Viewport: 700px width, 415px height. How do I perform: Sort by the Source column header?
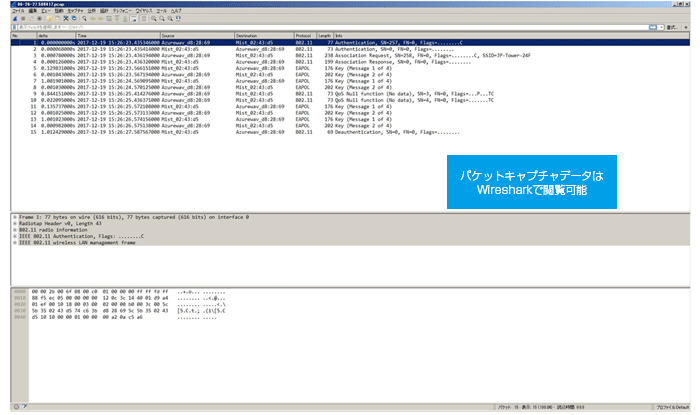197,36
